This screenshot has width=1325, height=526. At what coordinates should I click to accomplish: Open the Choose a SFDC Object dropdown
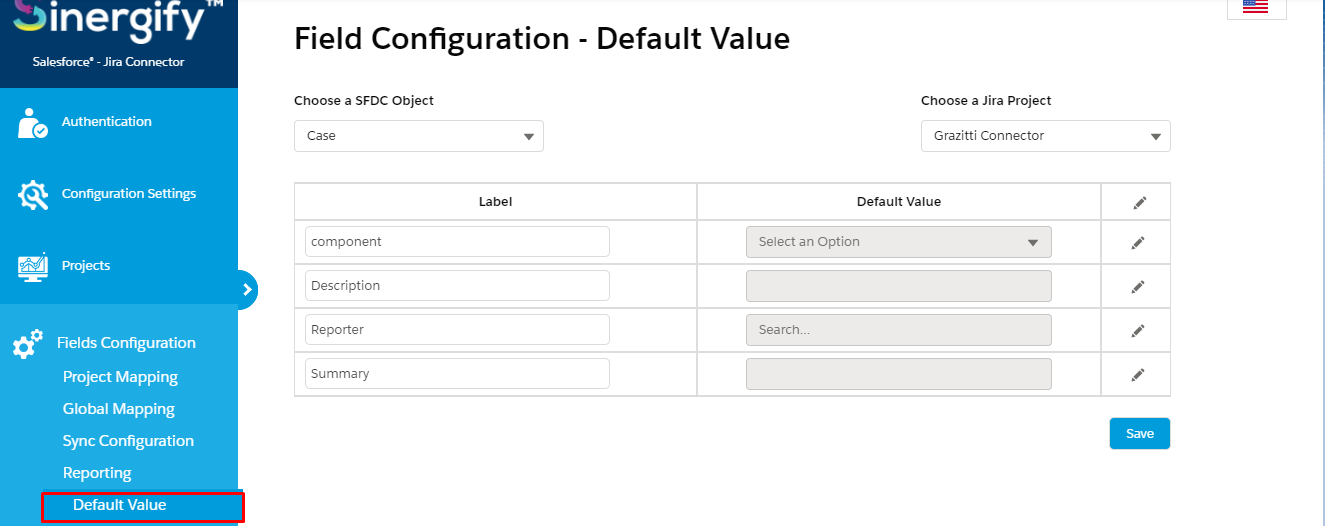pos(419,136)
